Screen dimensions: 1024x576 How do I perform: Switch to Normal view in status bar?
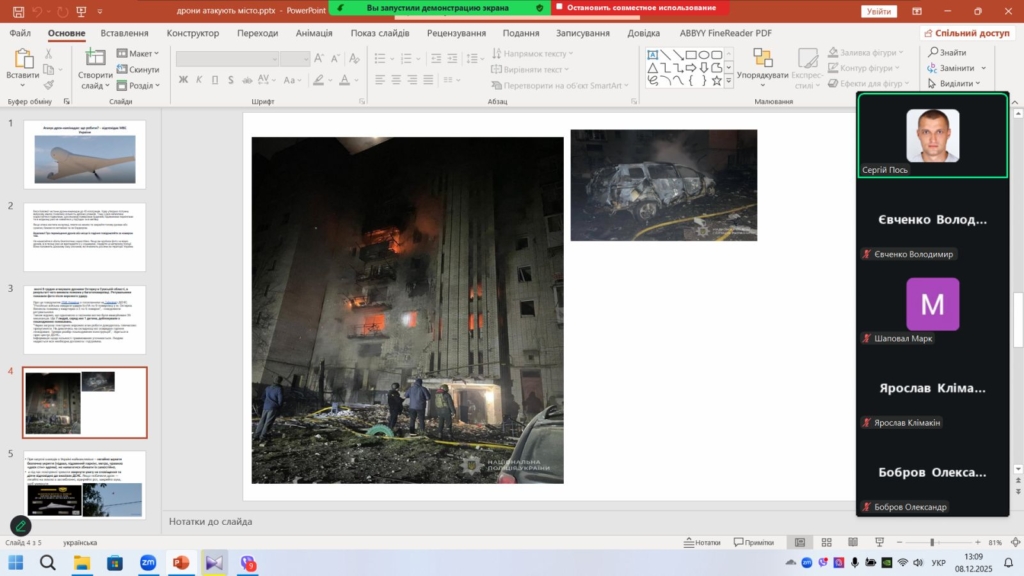pos(799,542)
